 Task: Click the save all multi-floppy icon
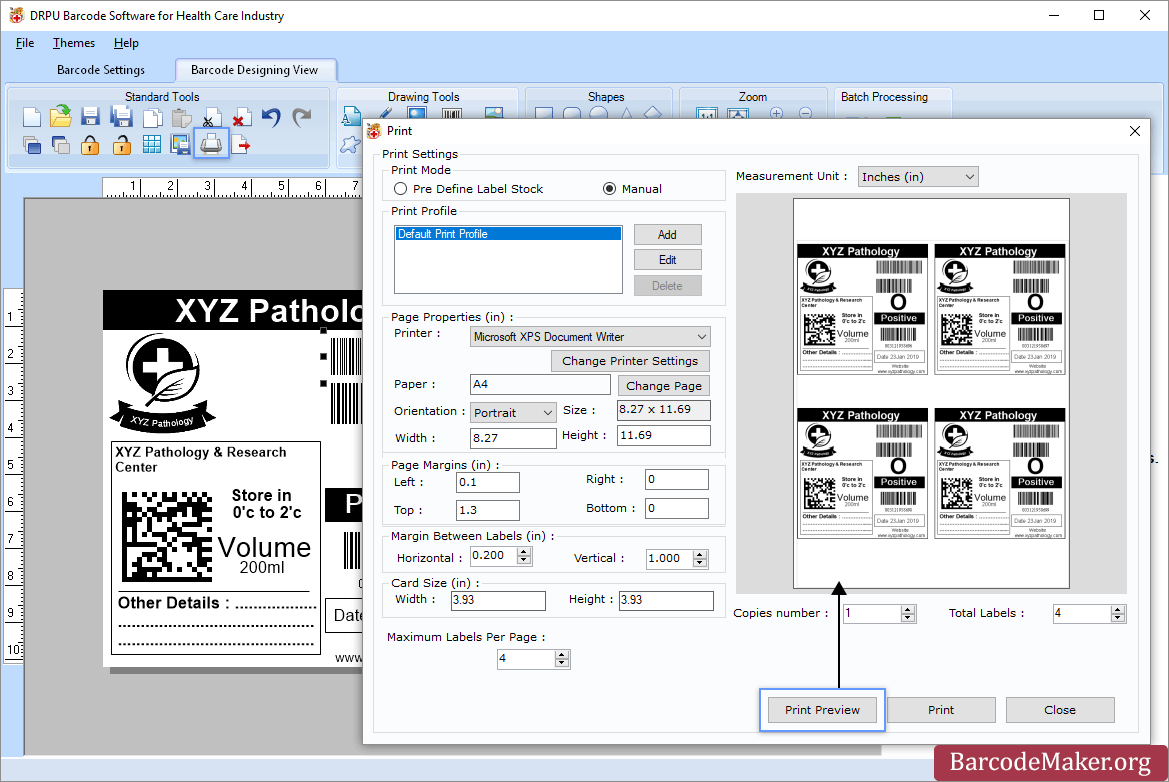(121, 117)
